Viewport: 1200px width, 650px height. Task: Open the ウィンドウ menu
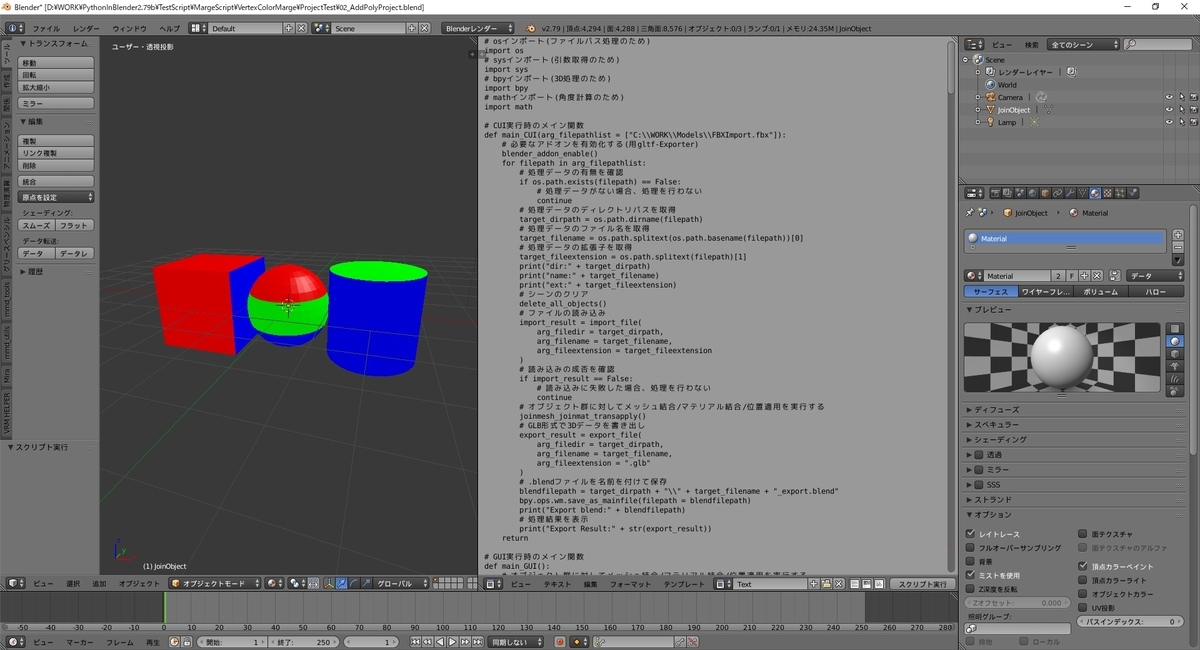(x=129, y=28)
